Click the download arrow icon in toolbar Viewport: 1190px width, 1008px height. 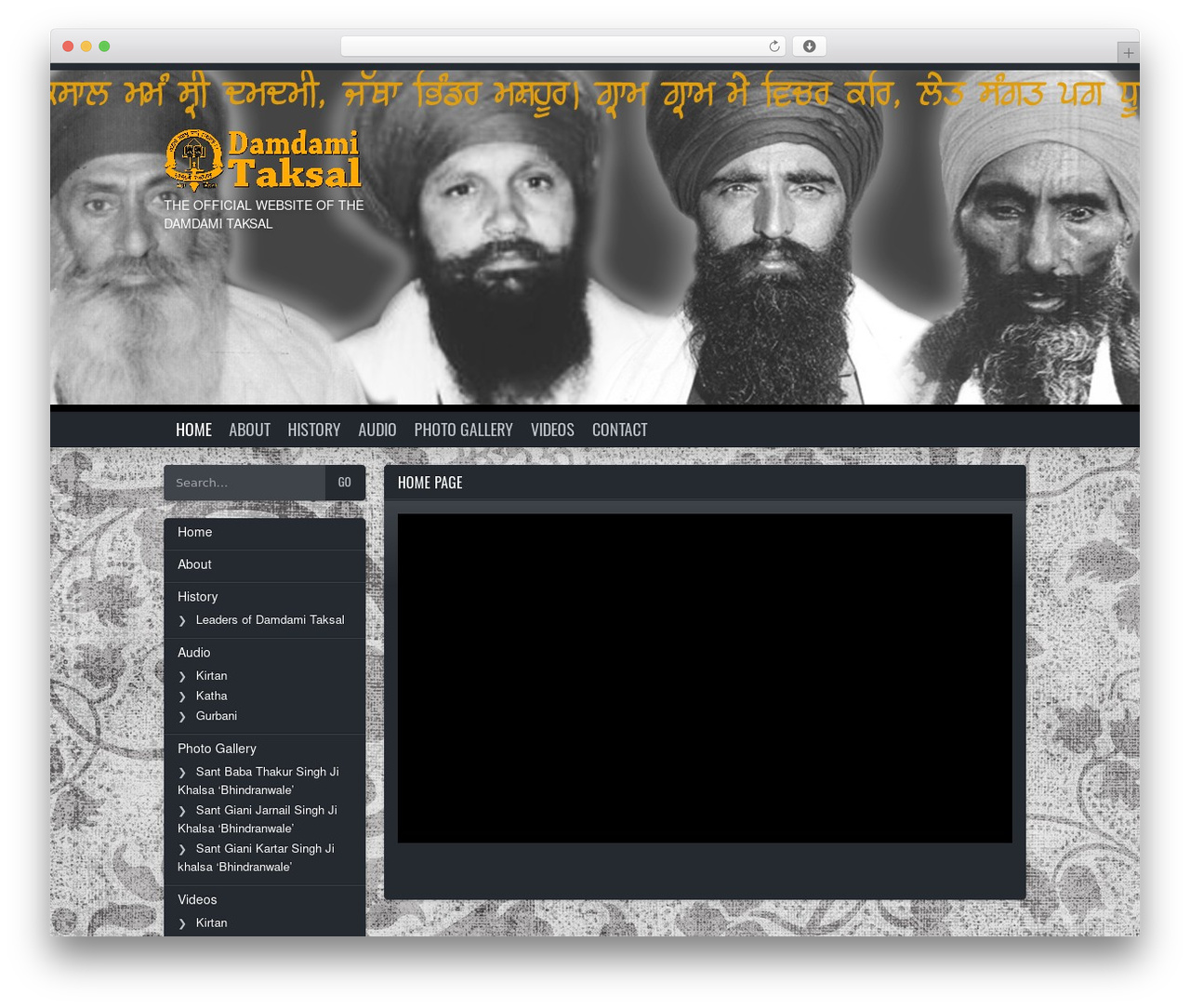(809, 46)
